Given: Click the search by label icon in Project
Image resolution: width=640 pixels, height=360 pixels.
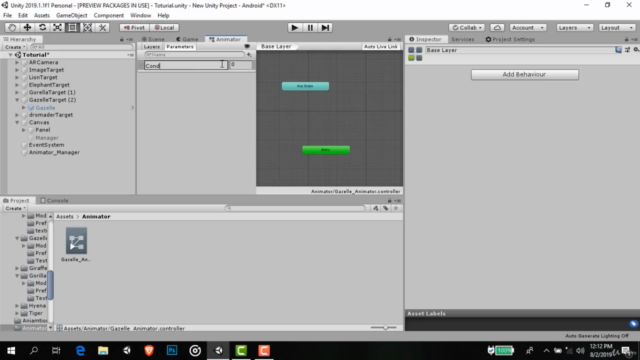Looking at the screenshot, I should (x=386, y=208).
